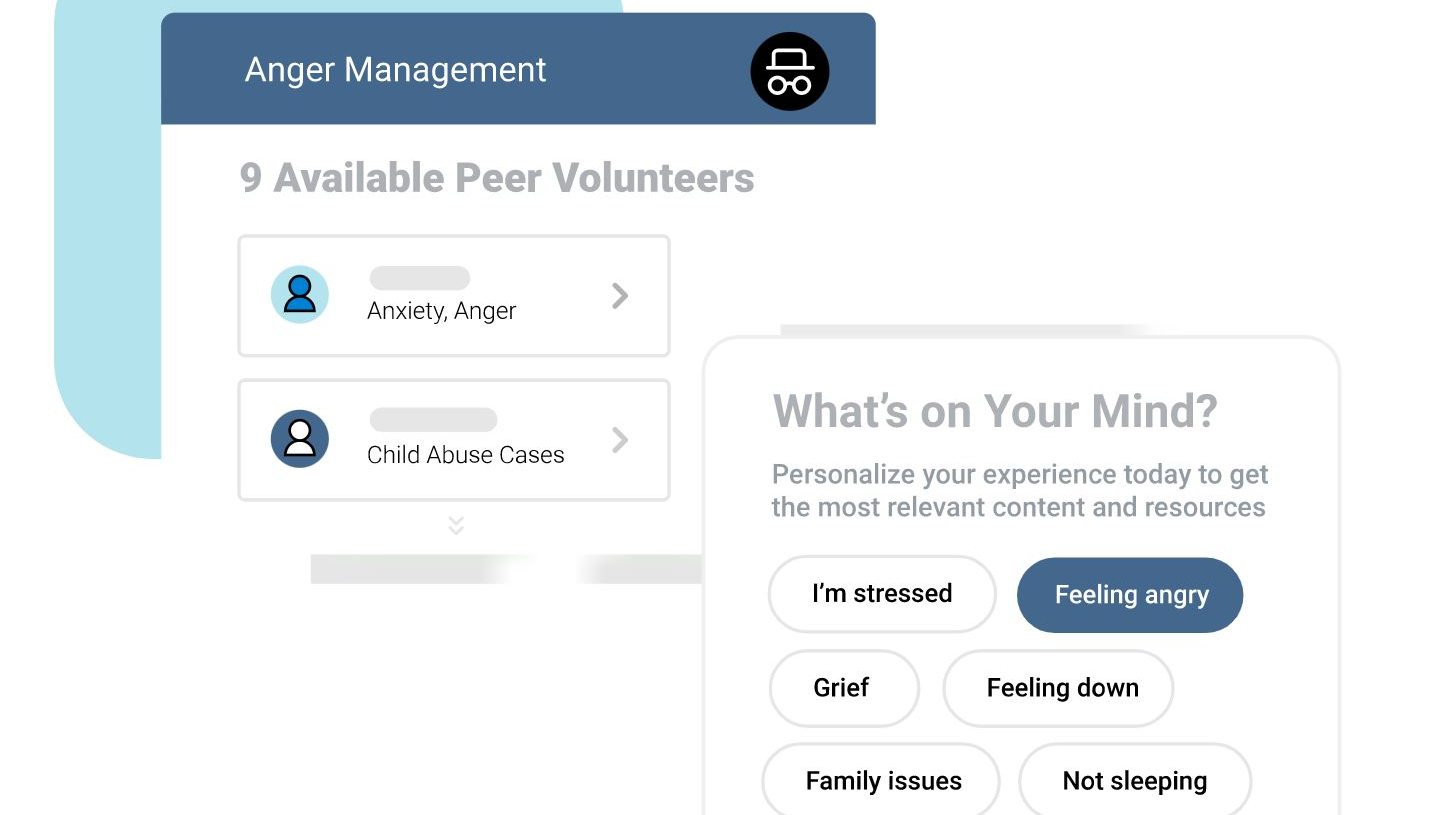This screenshot has height=815, width=1450.
Task: Click the light blue volunteer avatar icon
Action: tap(300, 295)
